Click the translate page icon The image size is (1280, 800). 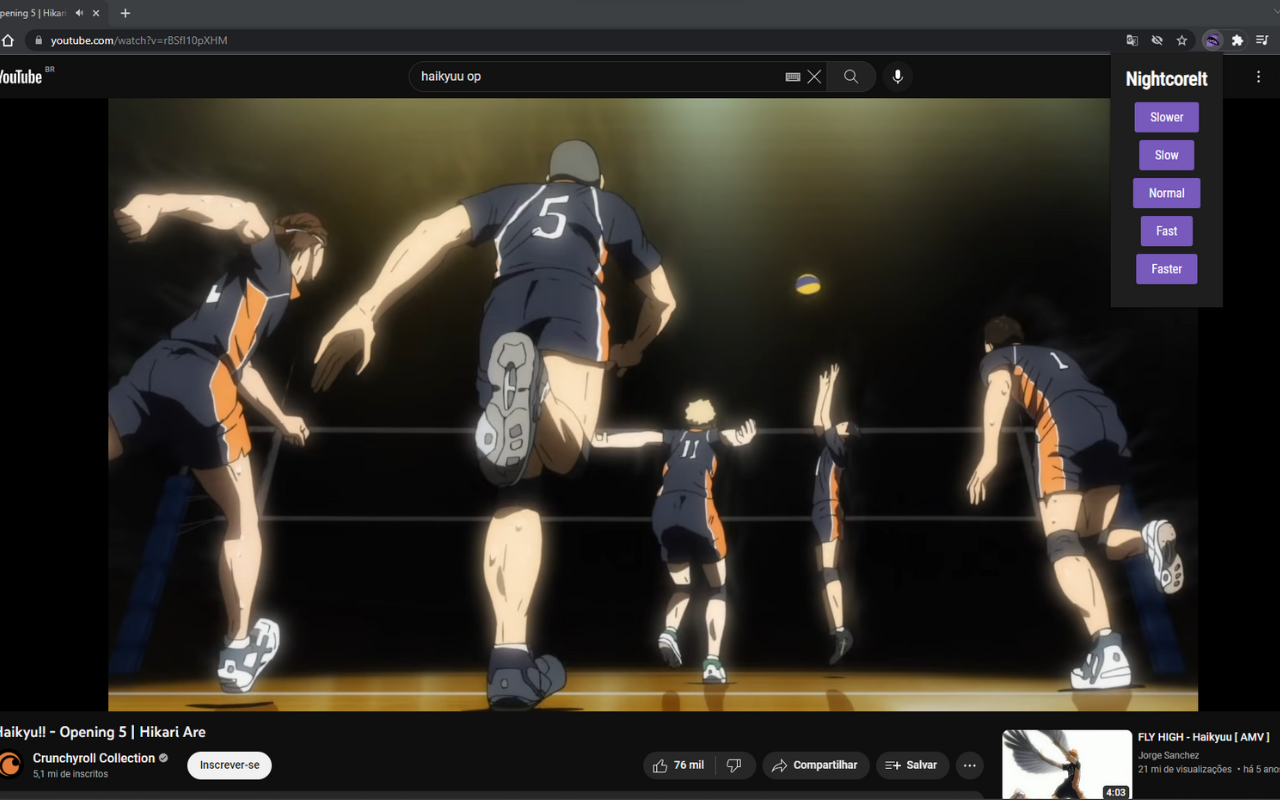tap(1132, 40)
